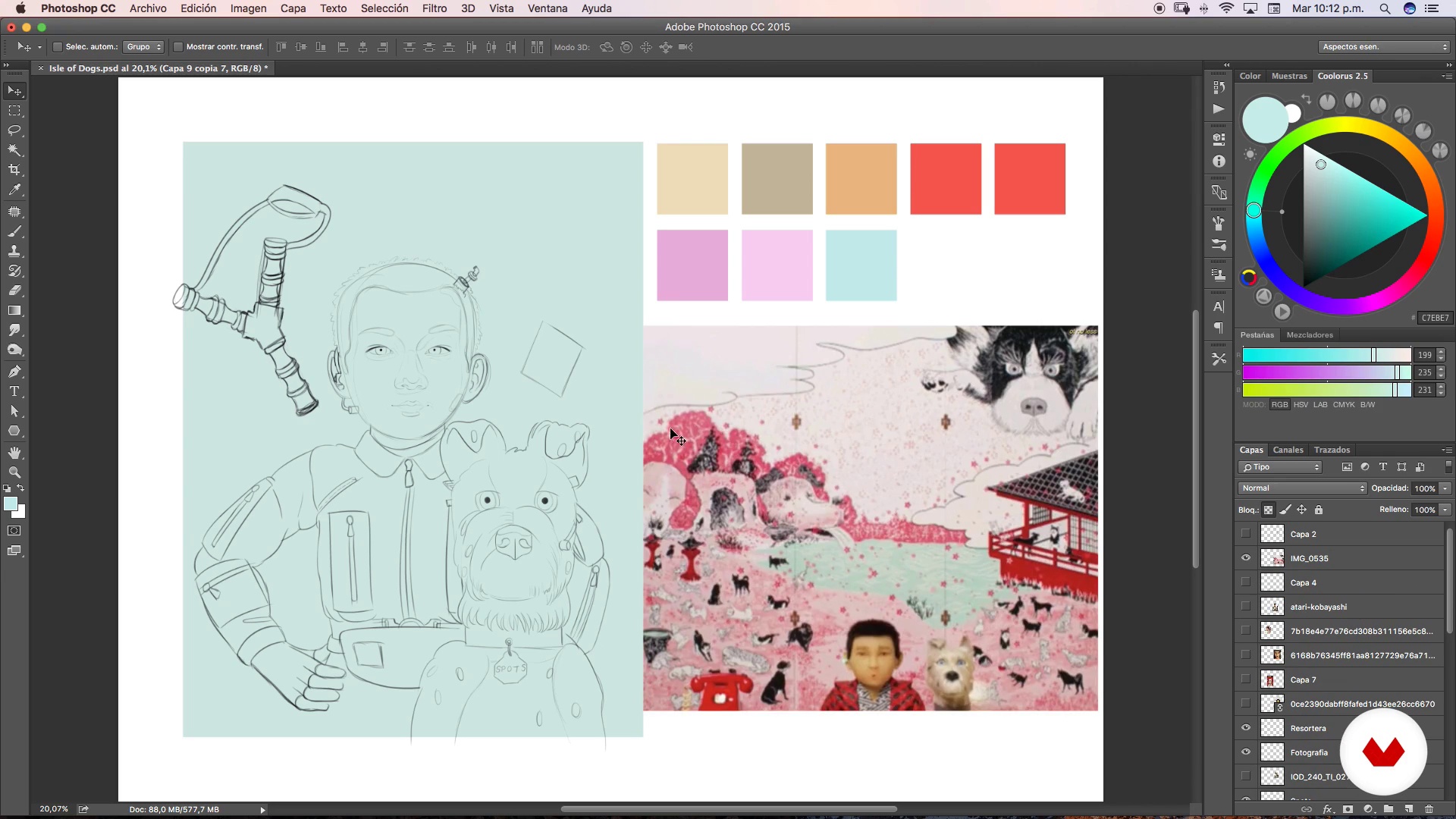
Task: Open the Capa menu
Action: [x=293, y=8]
